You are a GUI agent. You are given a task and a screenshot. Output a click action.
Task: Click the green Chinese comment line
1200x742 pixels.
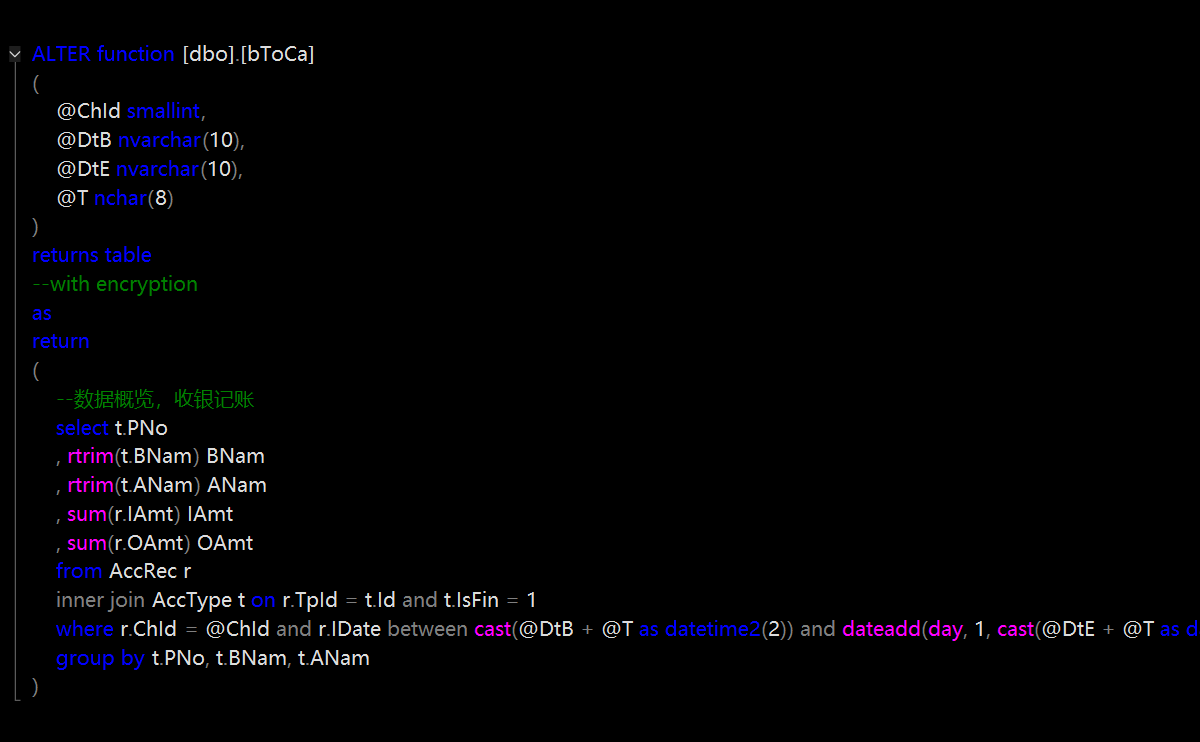pos(155,400)
